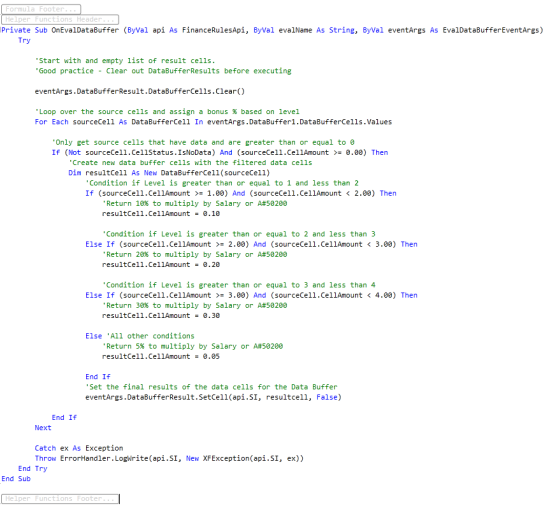Click the resultCell.CellAmount = 0.20 assignment
550x506 pixels.
click(161, 265)
